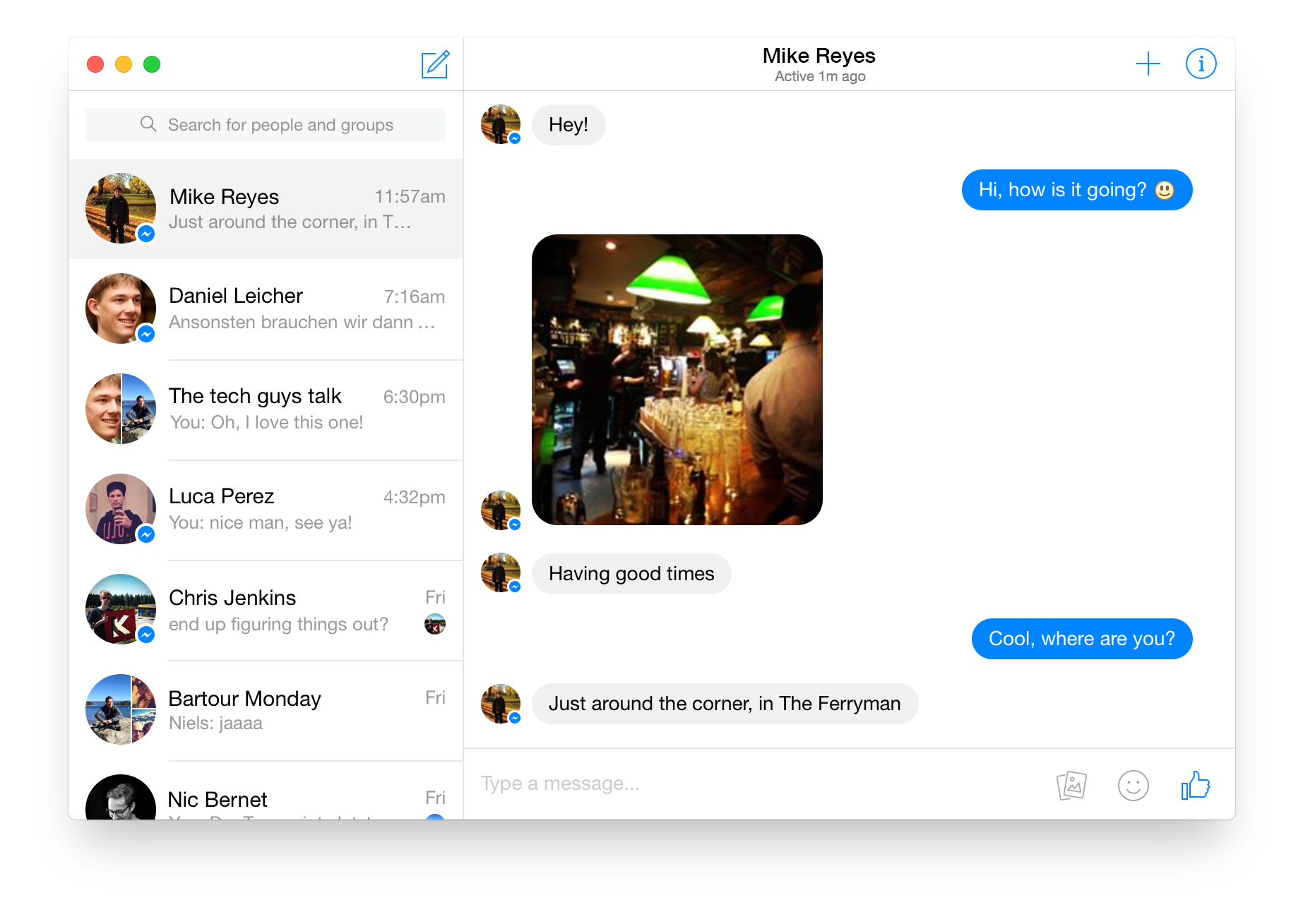Open the Chris Jenkins conversation
Viewport: 1303px width, 924px height.
pos(266,610)
